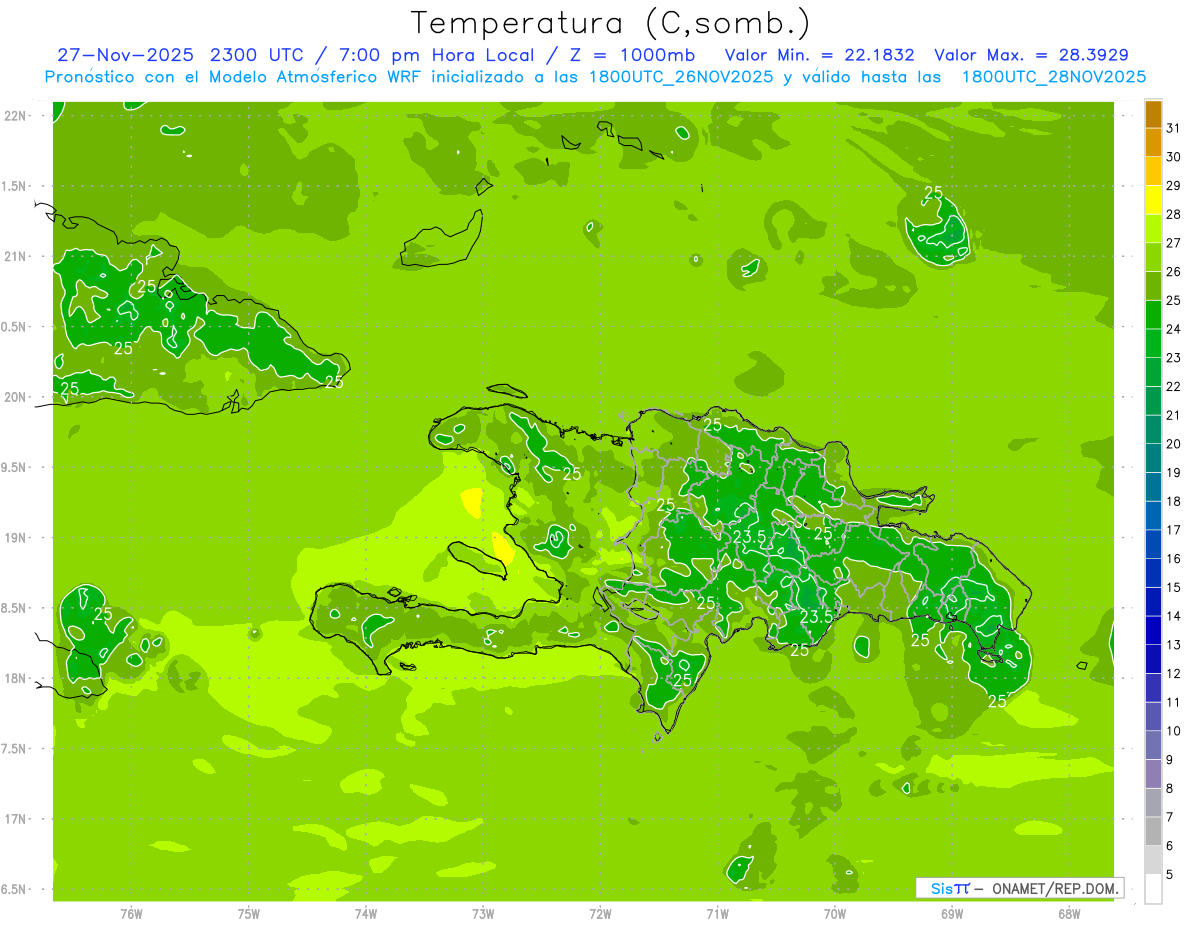1200x927 pixels.
Task: Click the '27' color bar label
Action: [x=1173, y=242]
